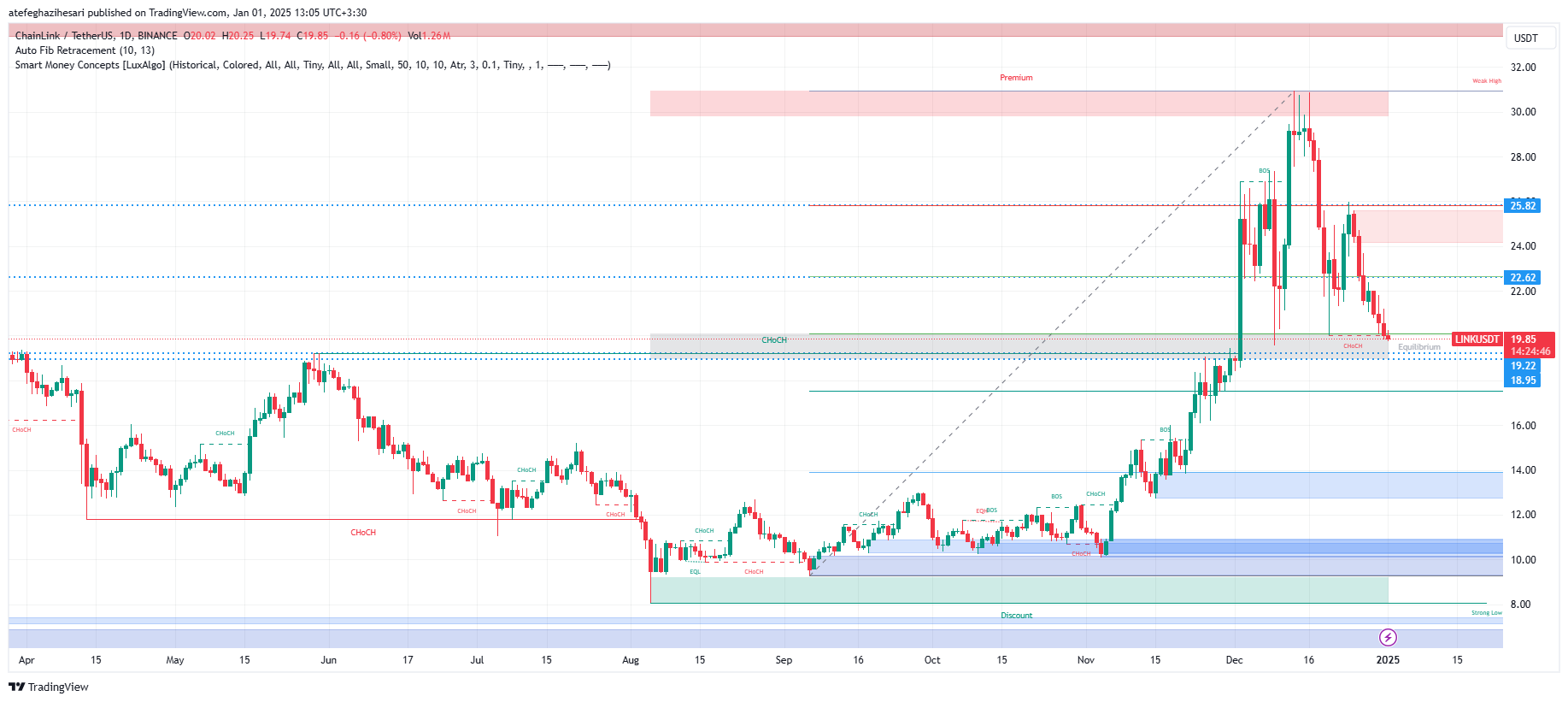Screen dimensions: 1568x702
Task: Click the Dec label on time axis
Action: pyautogui.click(x=1234, y=660)
